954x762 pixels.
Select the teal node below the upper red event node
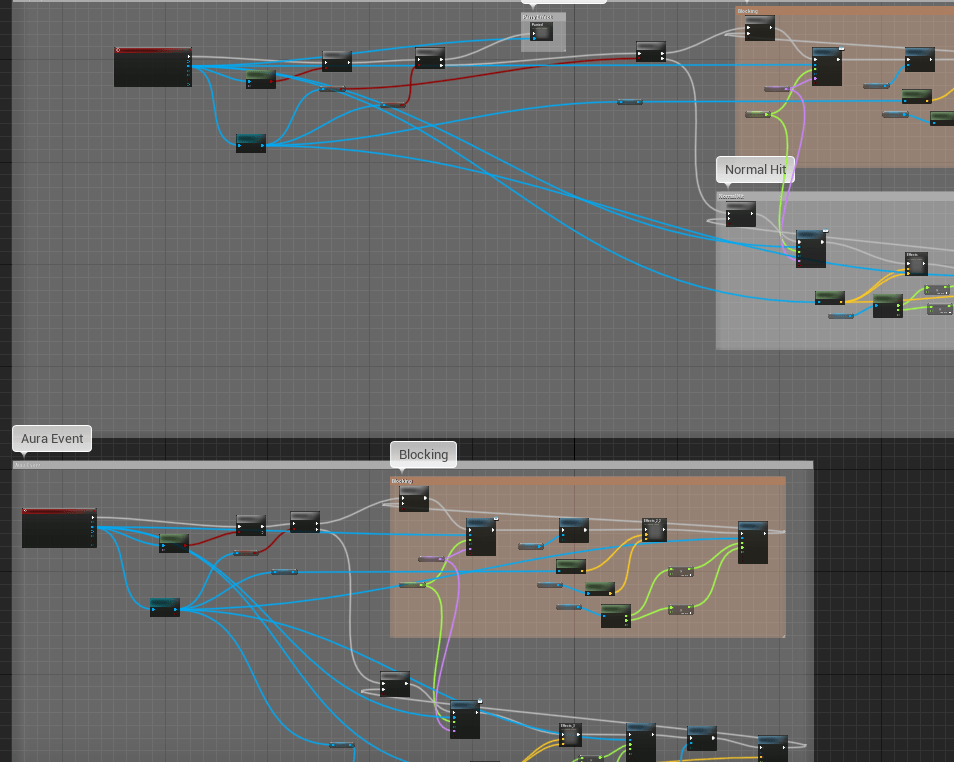pyautogui.click(x=251, y=143)
